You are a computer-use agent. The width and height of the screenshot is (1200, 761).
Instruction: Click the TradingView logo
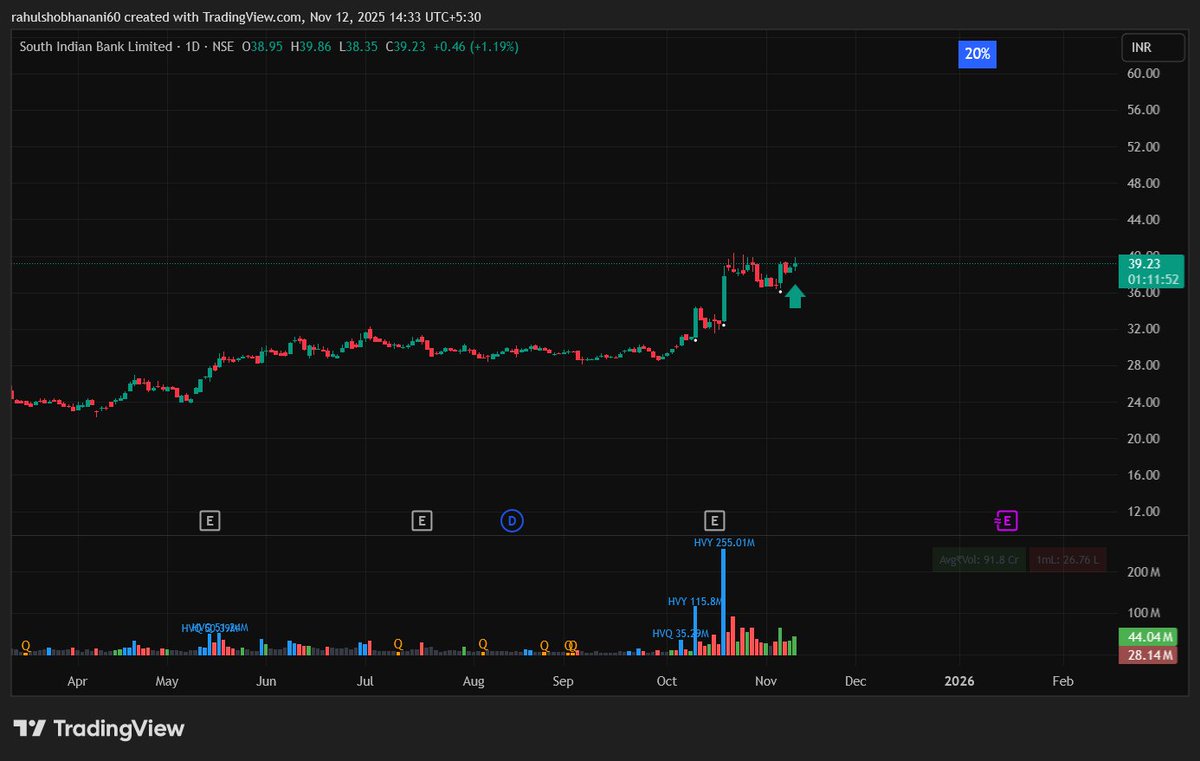click(99, 728)
